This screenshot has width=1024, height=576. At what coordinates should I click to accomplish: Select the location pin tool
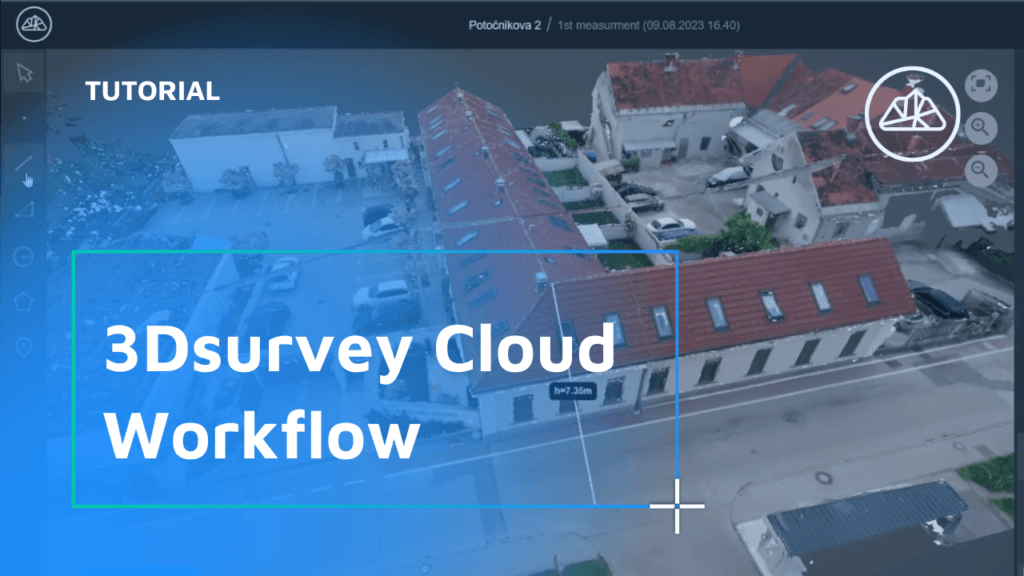click(x=25, y=346)
